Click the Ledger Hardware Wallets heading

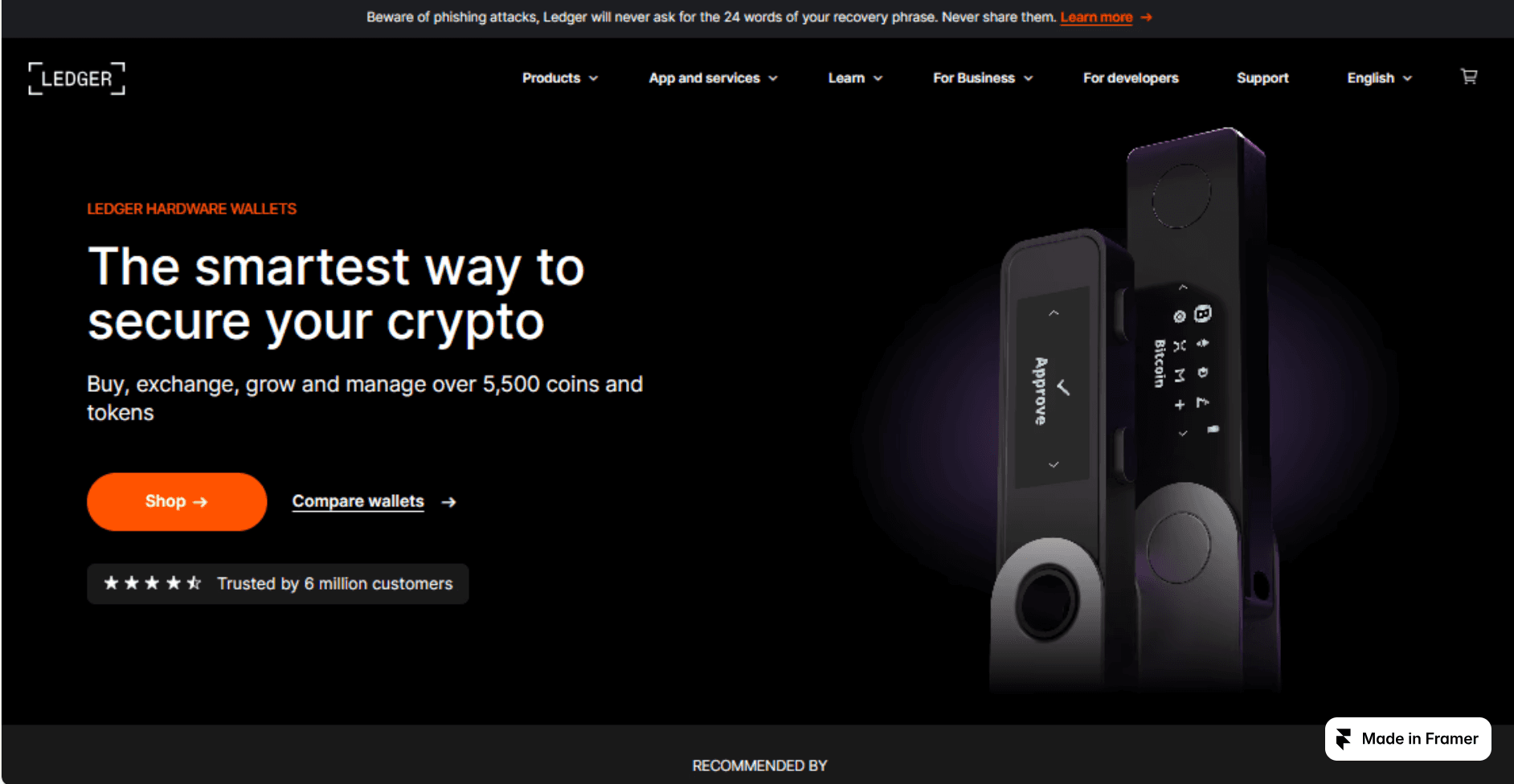(x=191, y=209)
